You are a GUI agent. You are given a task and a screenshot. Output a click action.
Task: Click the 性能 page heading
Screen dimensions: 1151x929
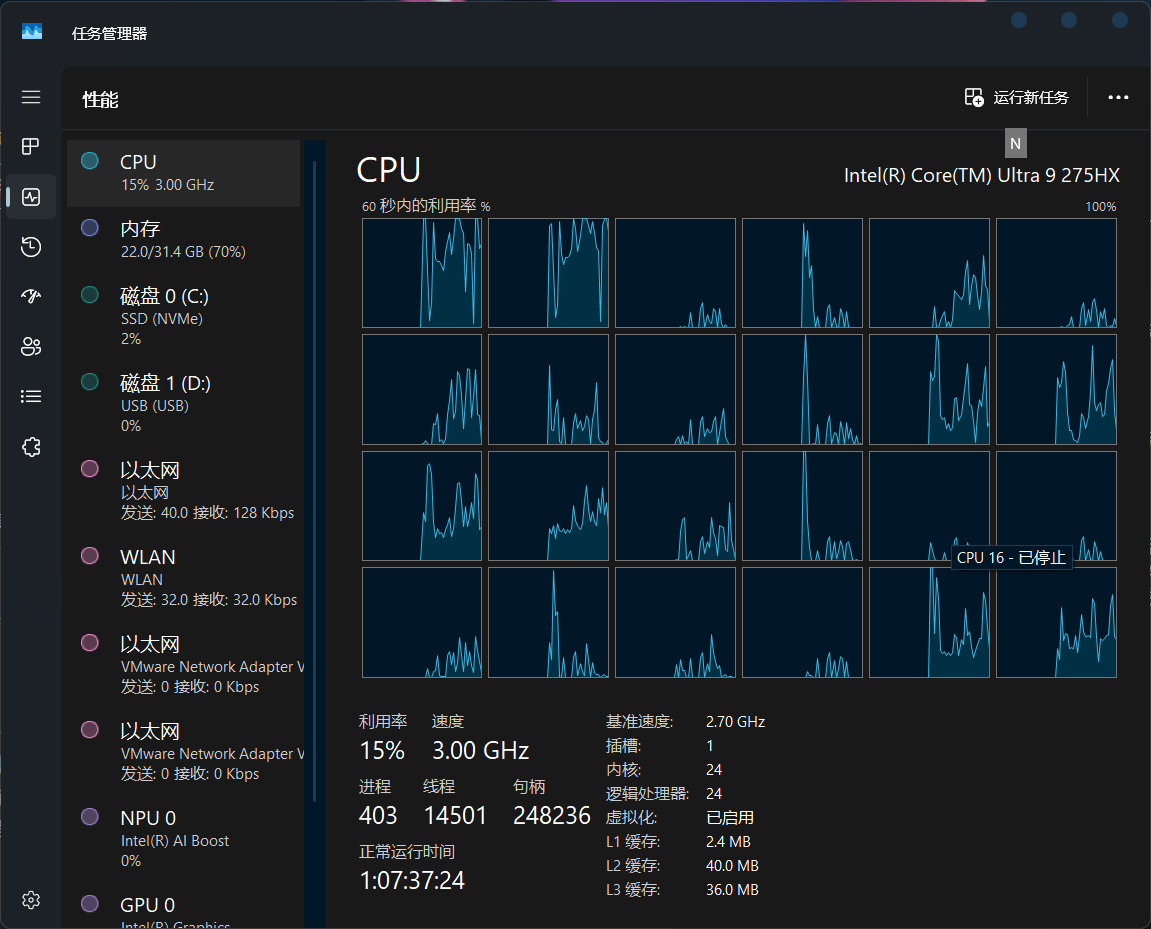pos(101,100)
